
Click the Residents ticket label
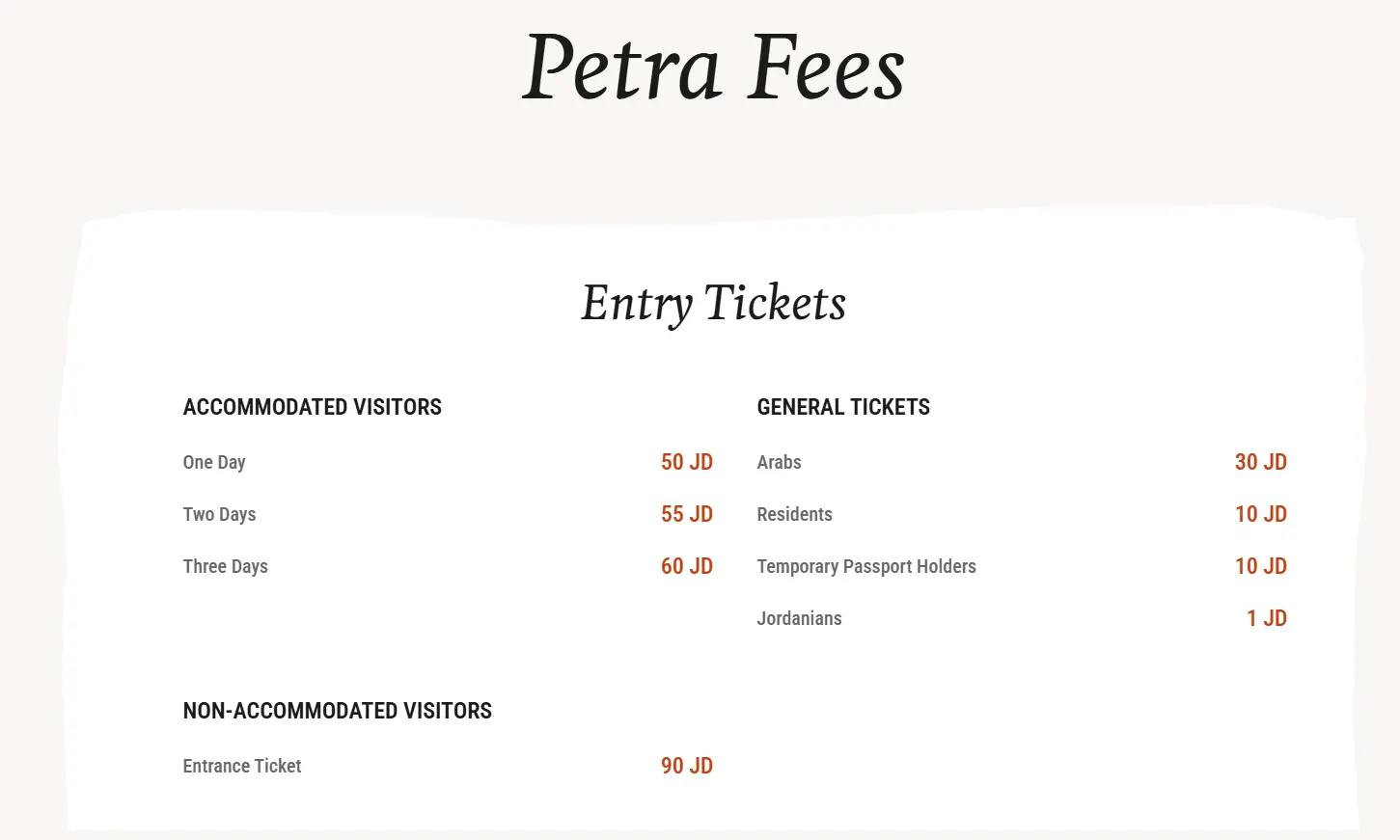point(794,514)
